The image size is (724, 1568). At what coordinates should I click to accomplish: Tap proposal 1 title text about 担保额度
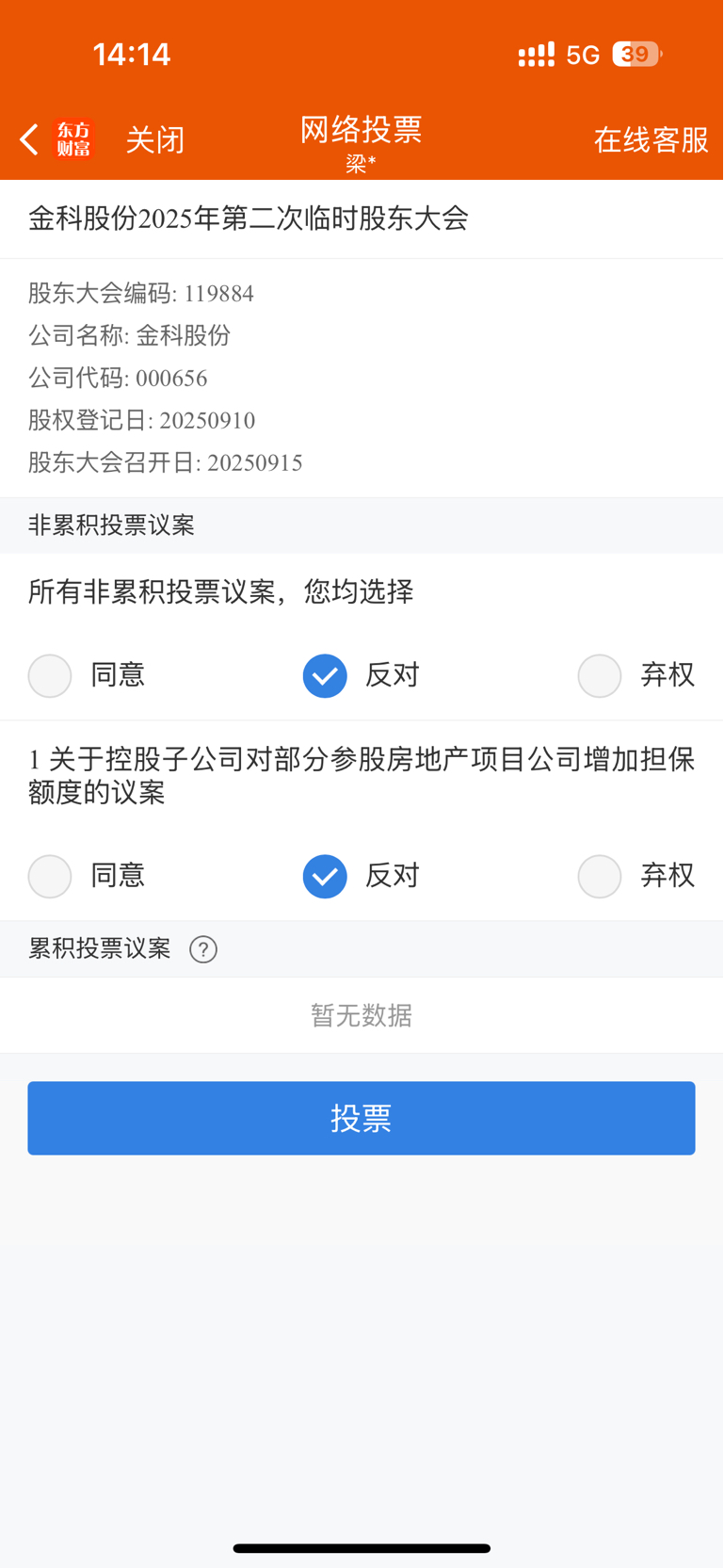(x=362, y=776)
